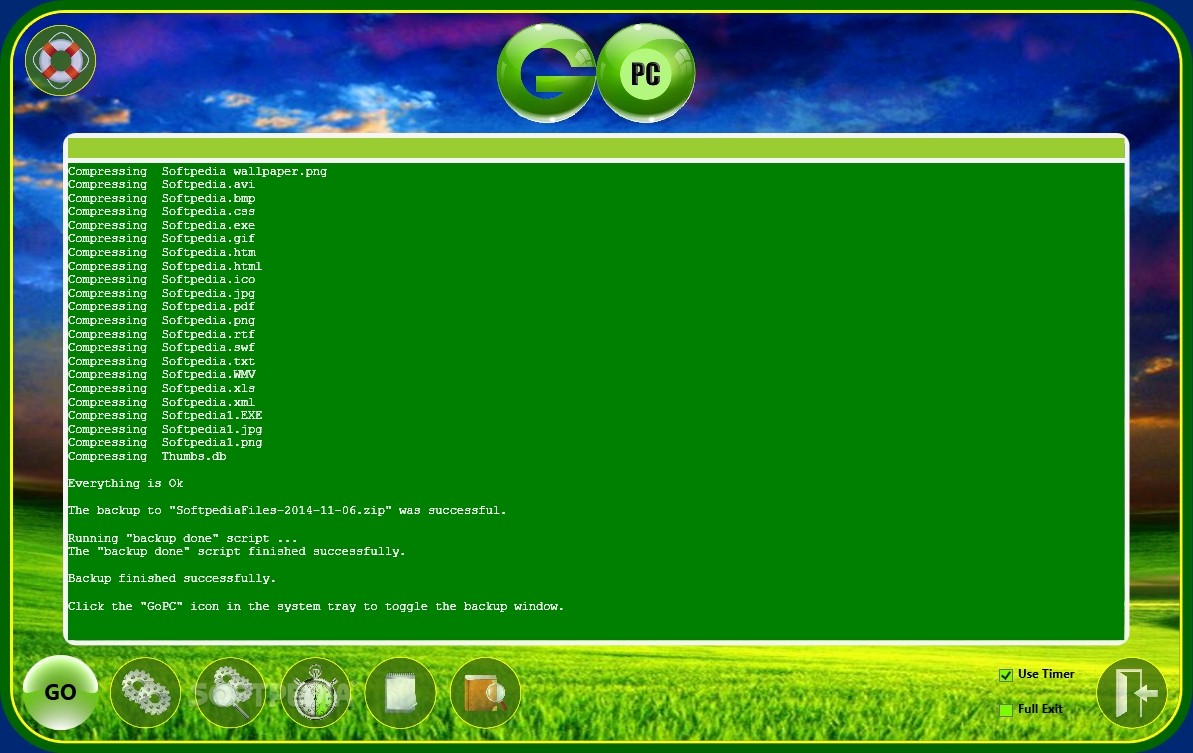Click the 'SoftpediaFiles-2014-11-06.zip' backup message
Screen dimensions: 1193x753
(x=287, y=510)
